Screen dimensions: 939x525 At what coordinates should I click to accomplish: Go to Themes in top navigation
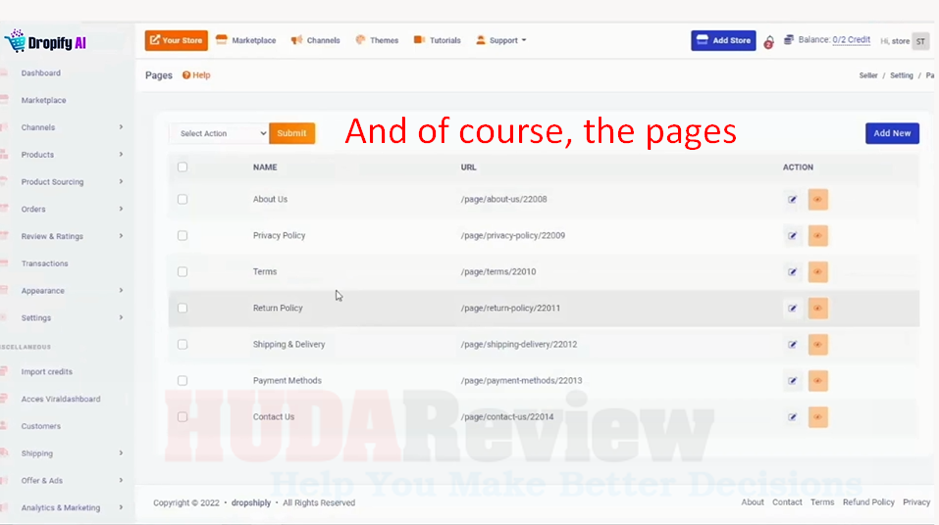[x=377, y=41]
